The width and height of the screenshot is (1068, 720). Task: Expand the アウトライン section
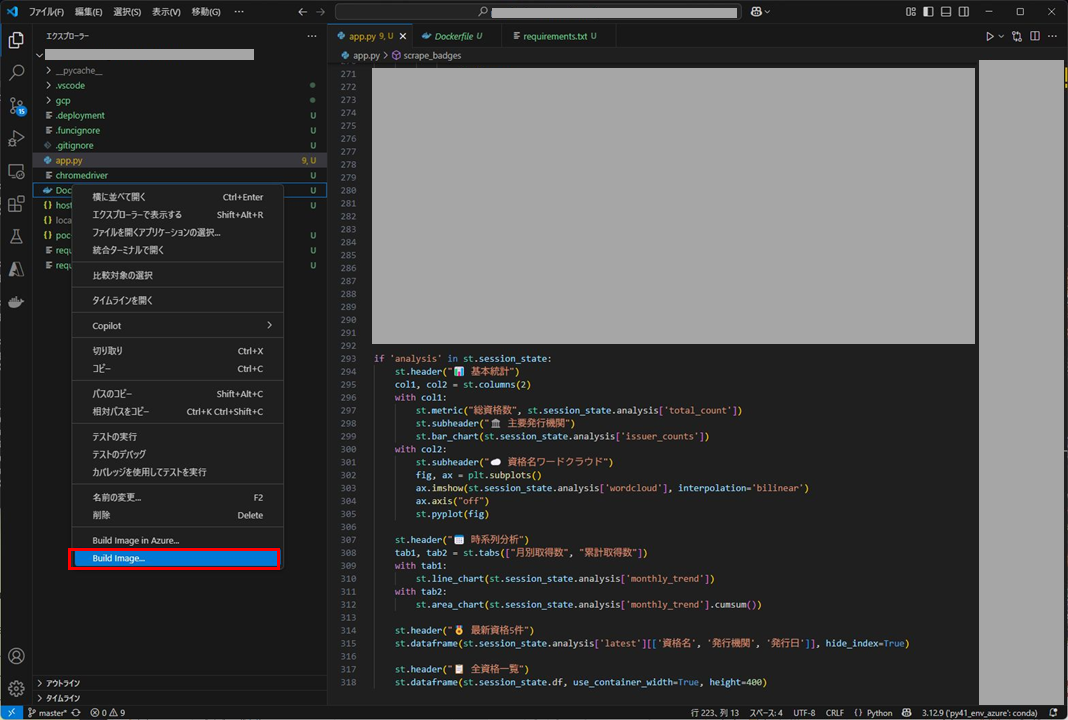click(62, 683)
